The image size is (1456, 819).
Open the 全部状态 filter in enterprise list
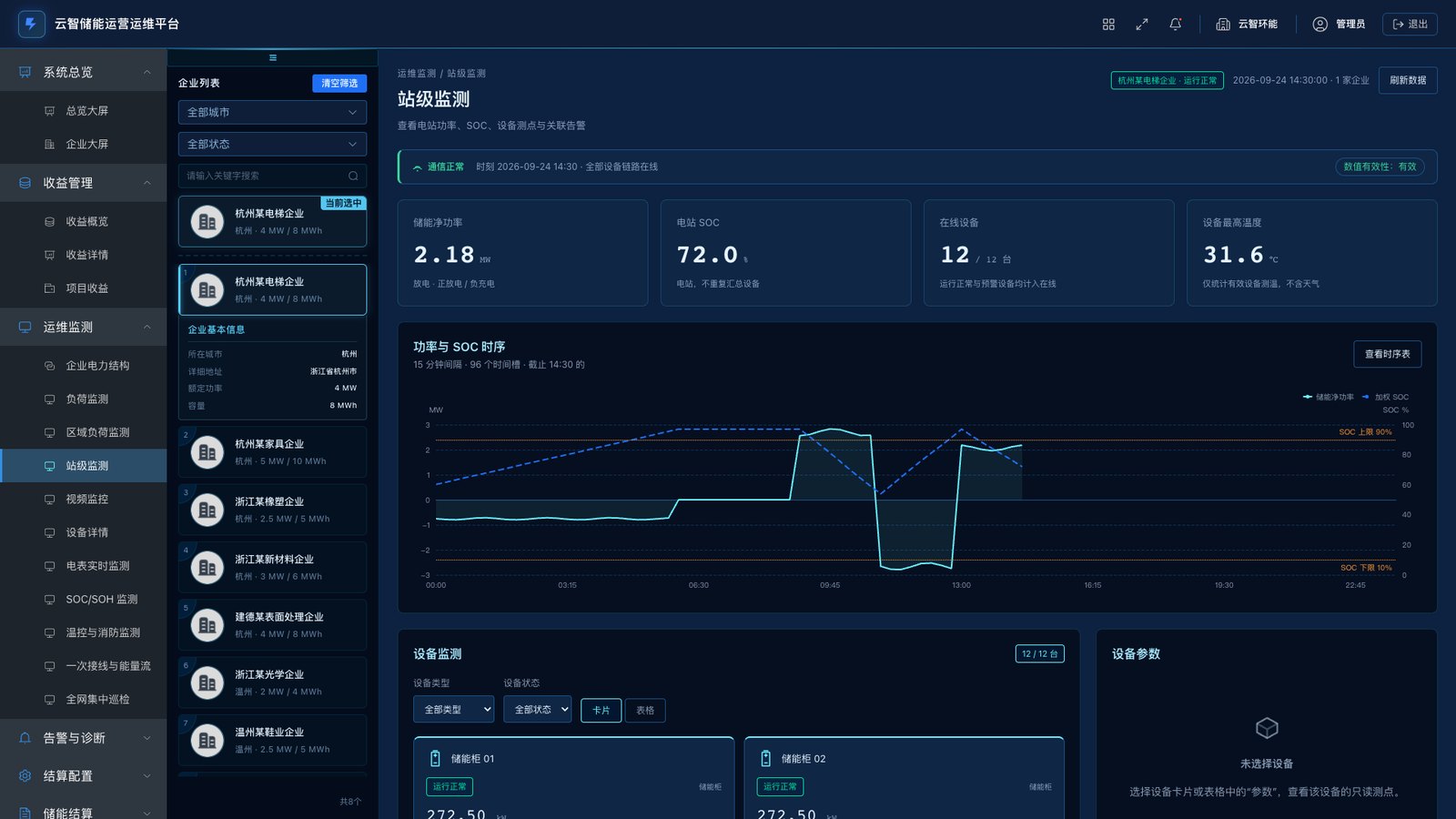273,144
